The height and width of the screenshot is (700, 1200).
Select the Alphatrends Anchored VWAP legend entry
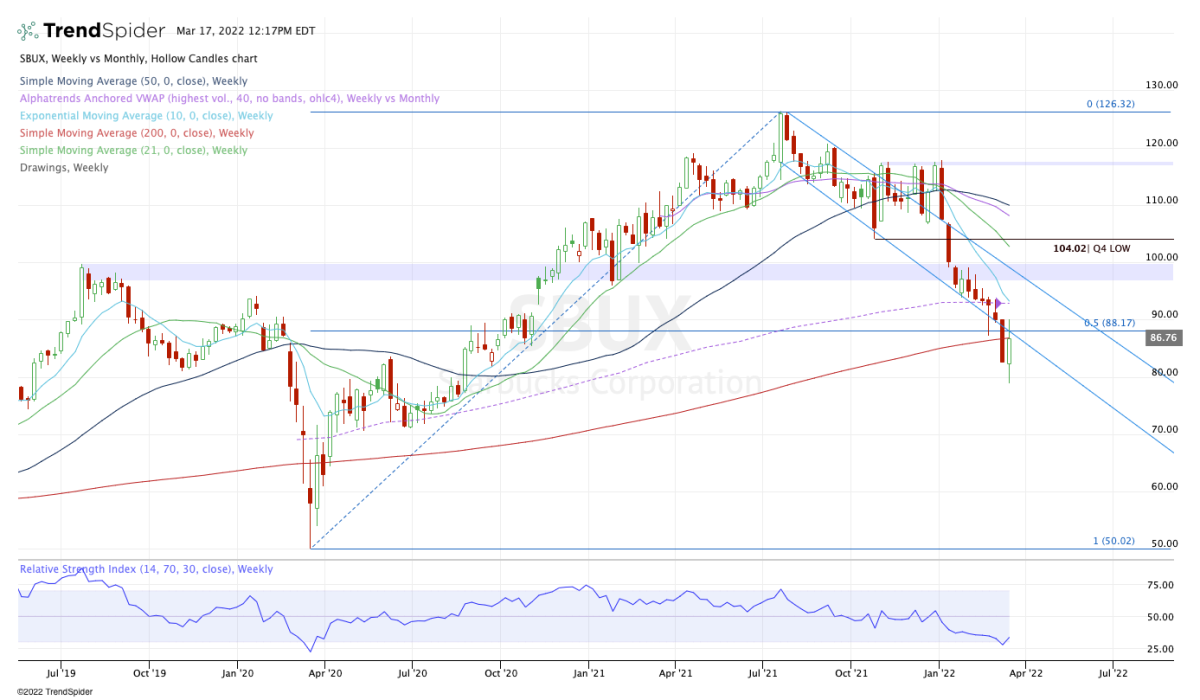click(x=229, y=99)
